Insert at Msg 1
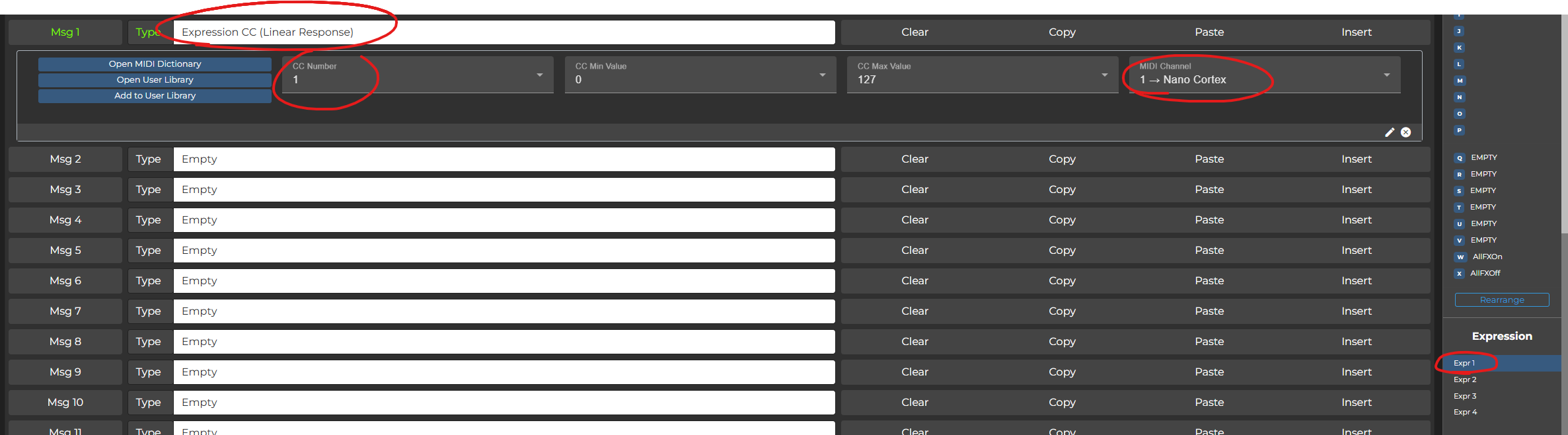 tap(1357, 32)
